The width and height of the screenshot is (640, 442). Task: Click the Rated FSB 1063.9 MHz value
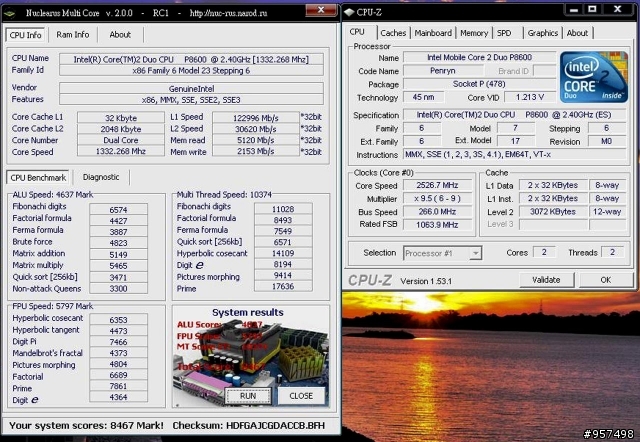(x=437, y=224)
